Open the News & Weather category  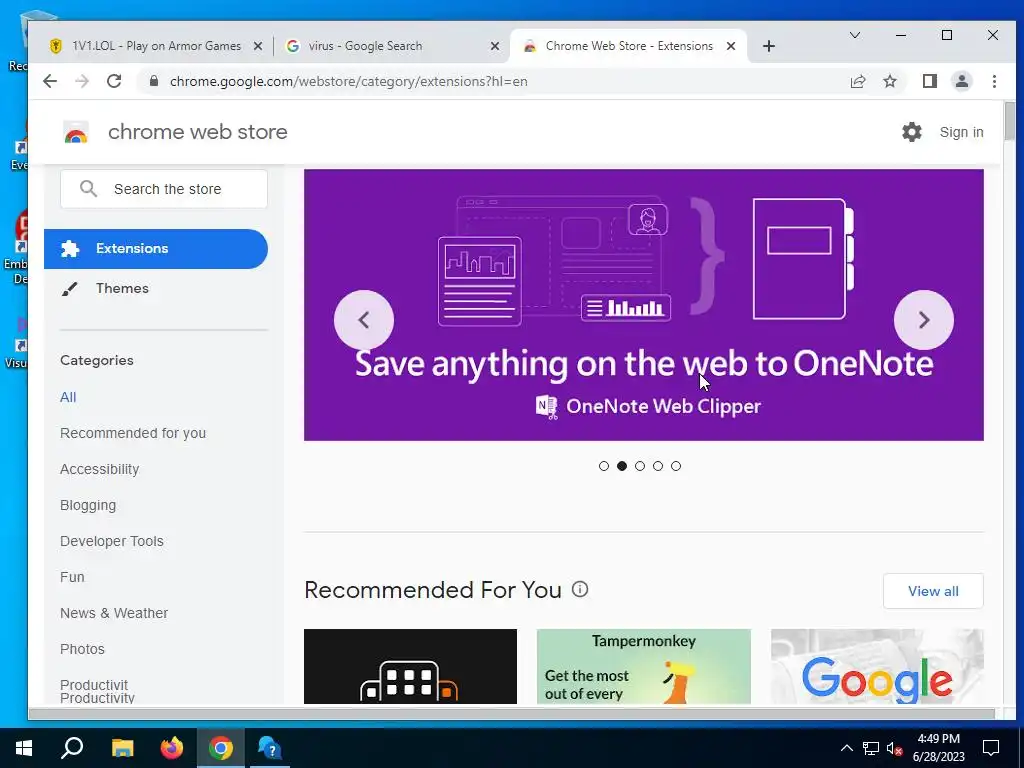point(114,613)
